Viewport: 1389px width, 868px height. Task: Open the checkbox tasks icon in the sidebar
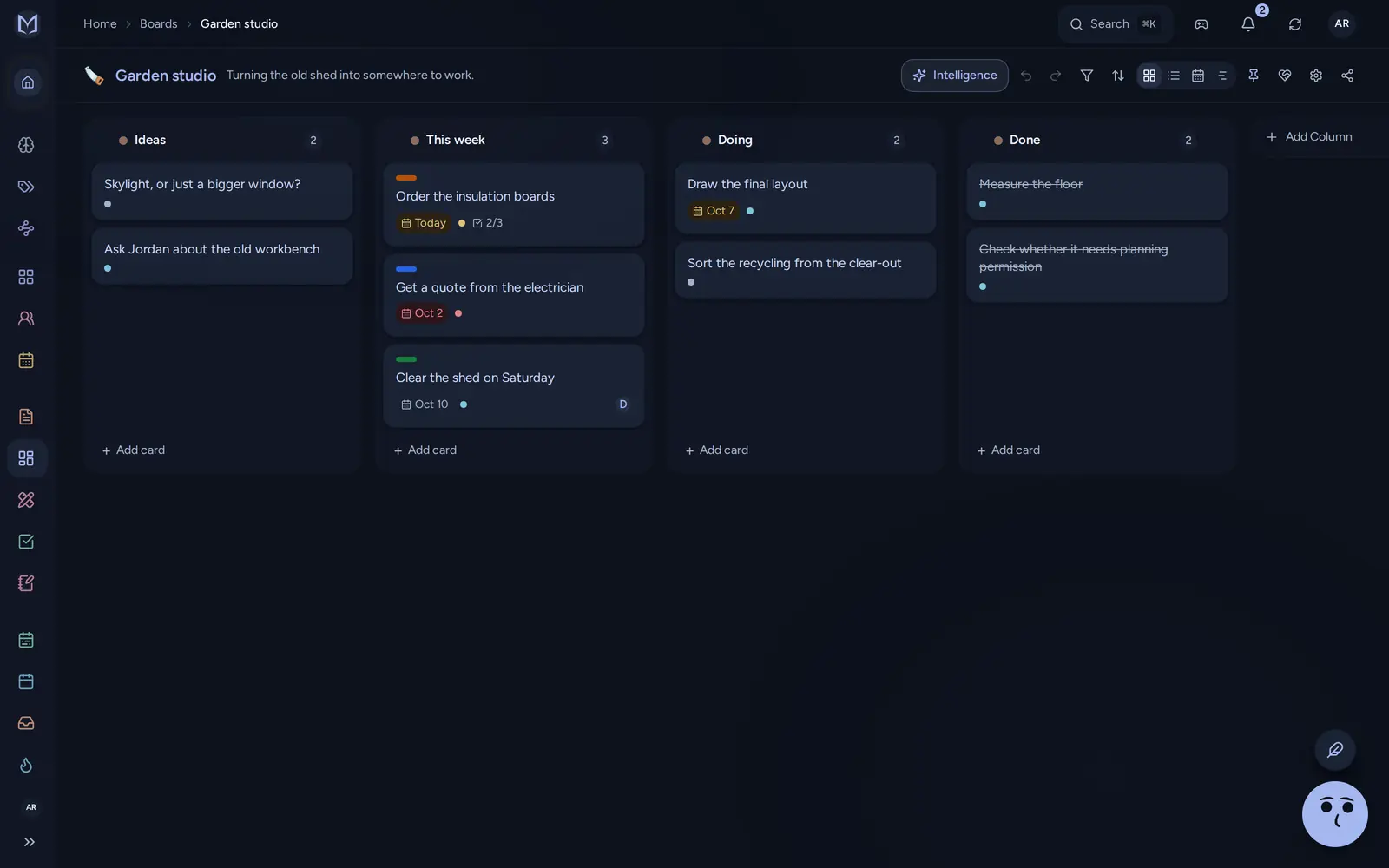pyautogui.click(x=26, y=542)
